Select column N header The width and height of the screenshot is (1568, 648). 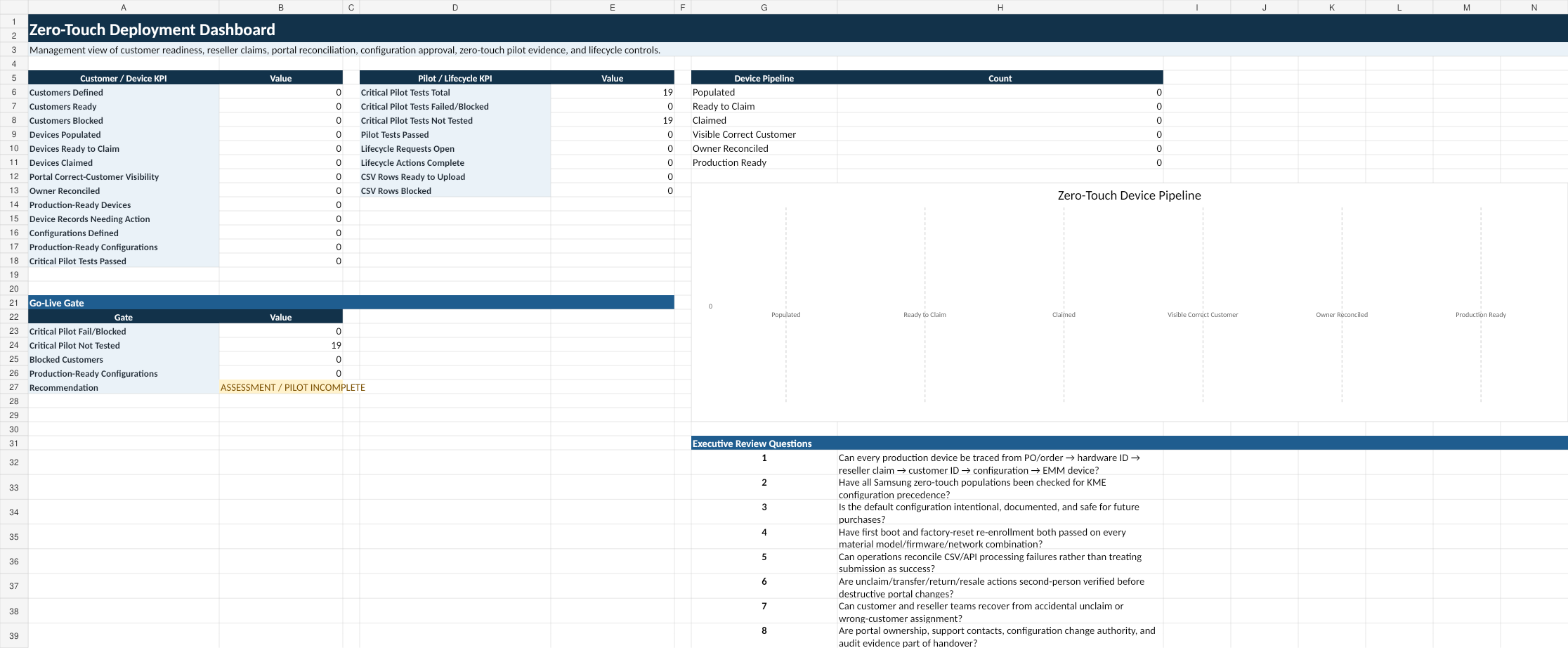click(1534, 7)
